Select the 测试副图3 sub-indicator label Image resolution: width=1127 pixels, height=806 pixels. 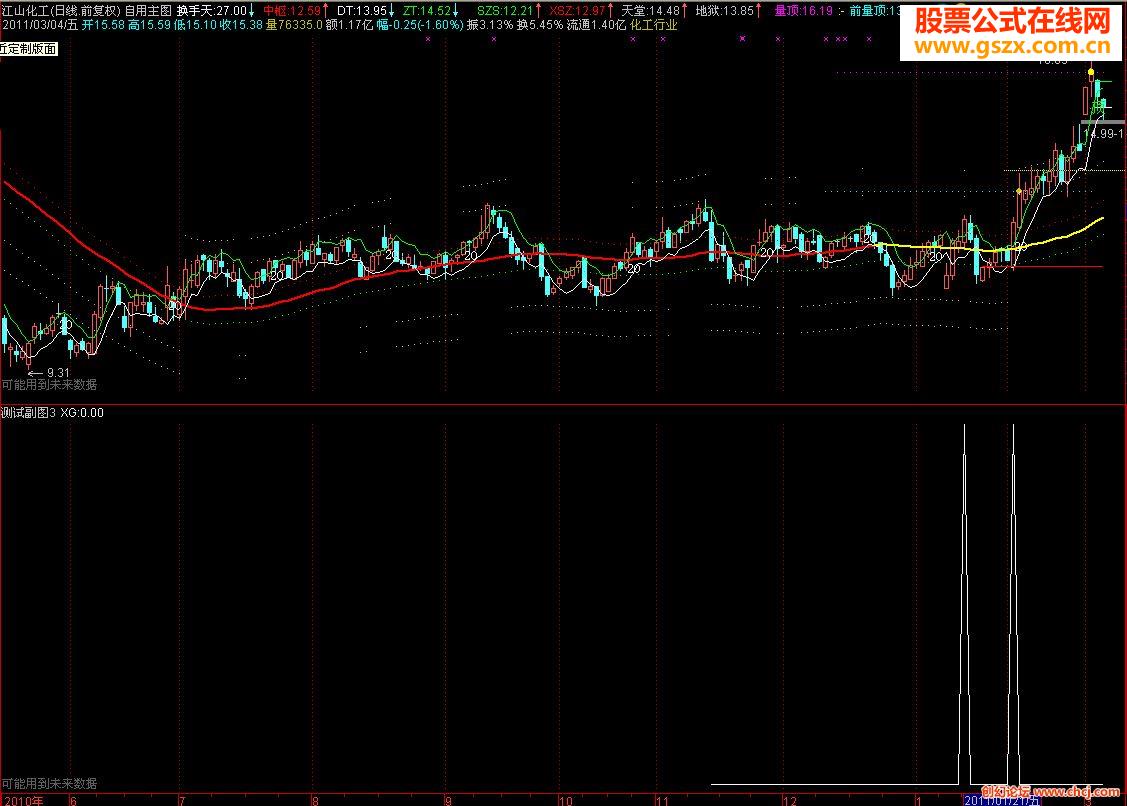(29, 413)
